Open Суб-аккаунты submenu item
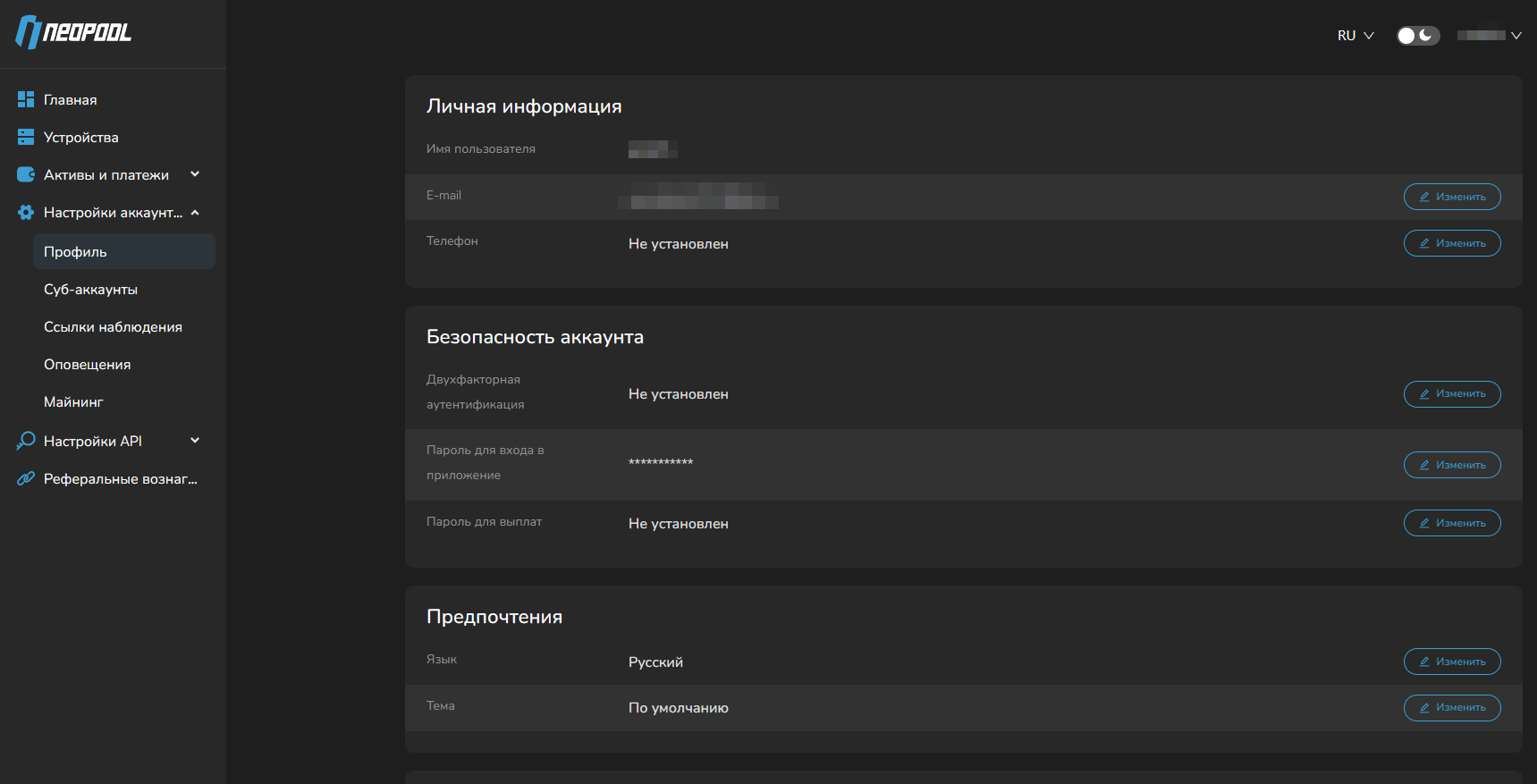 tap(91, 290)
